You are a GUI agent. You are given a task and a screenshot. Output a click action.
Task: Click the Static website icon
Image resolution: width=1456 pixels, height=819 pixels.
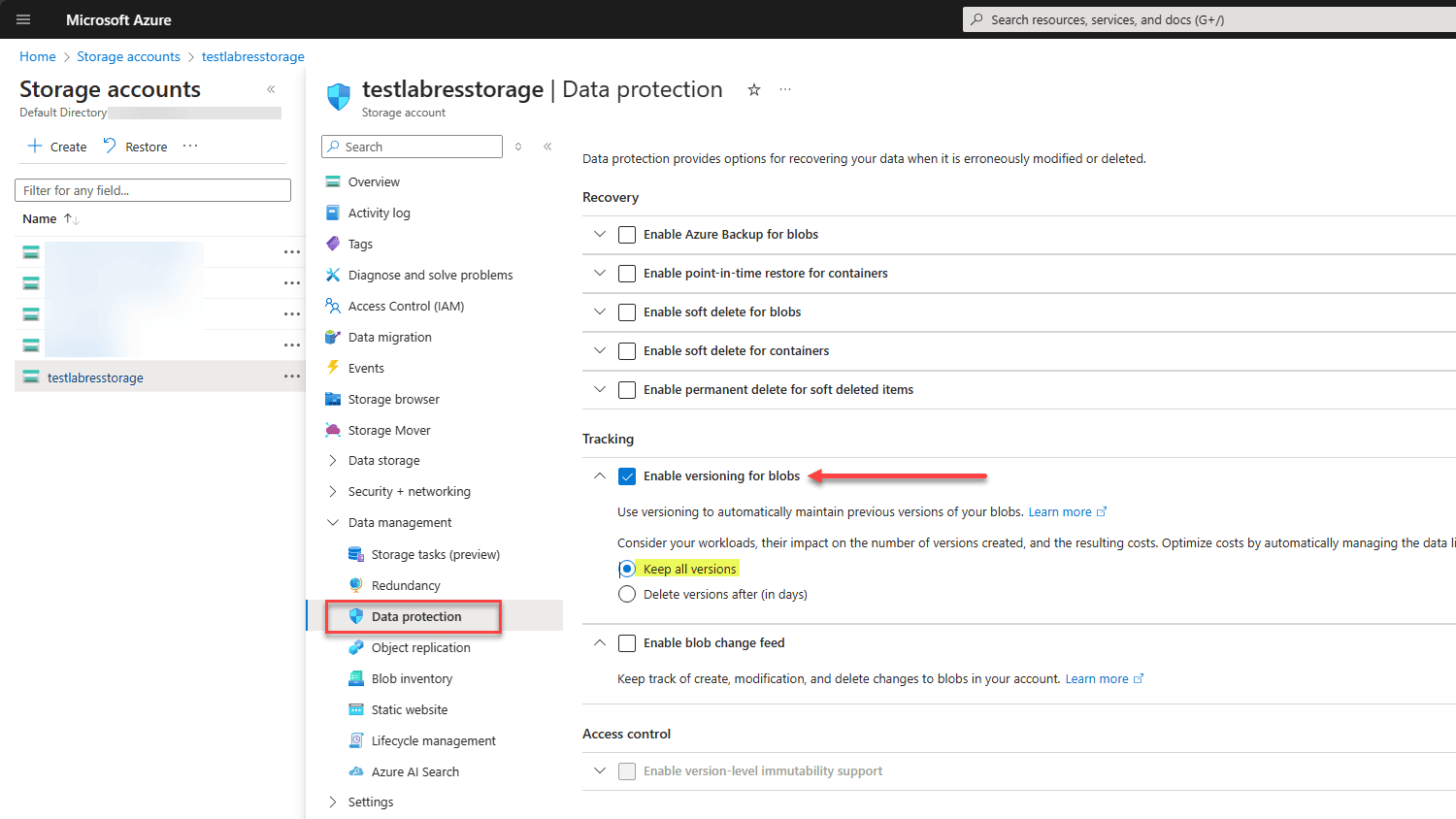pos(356,709)
